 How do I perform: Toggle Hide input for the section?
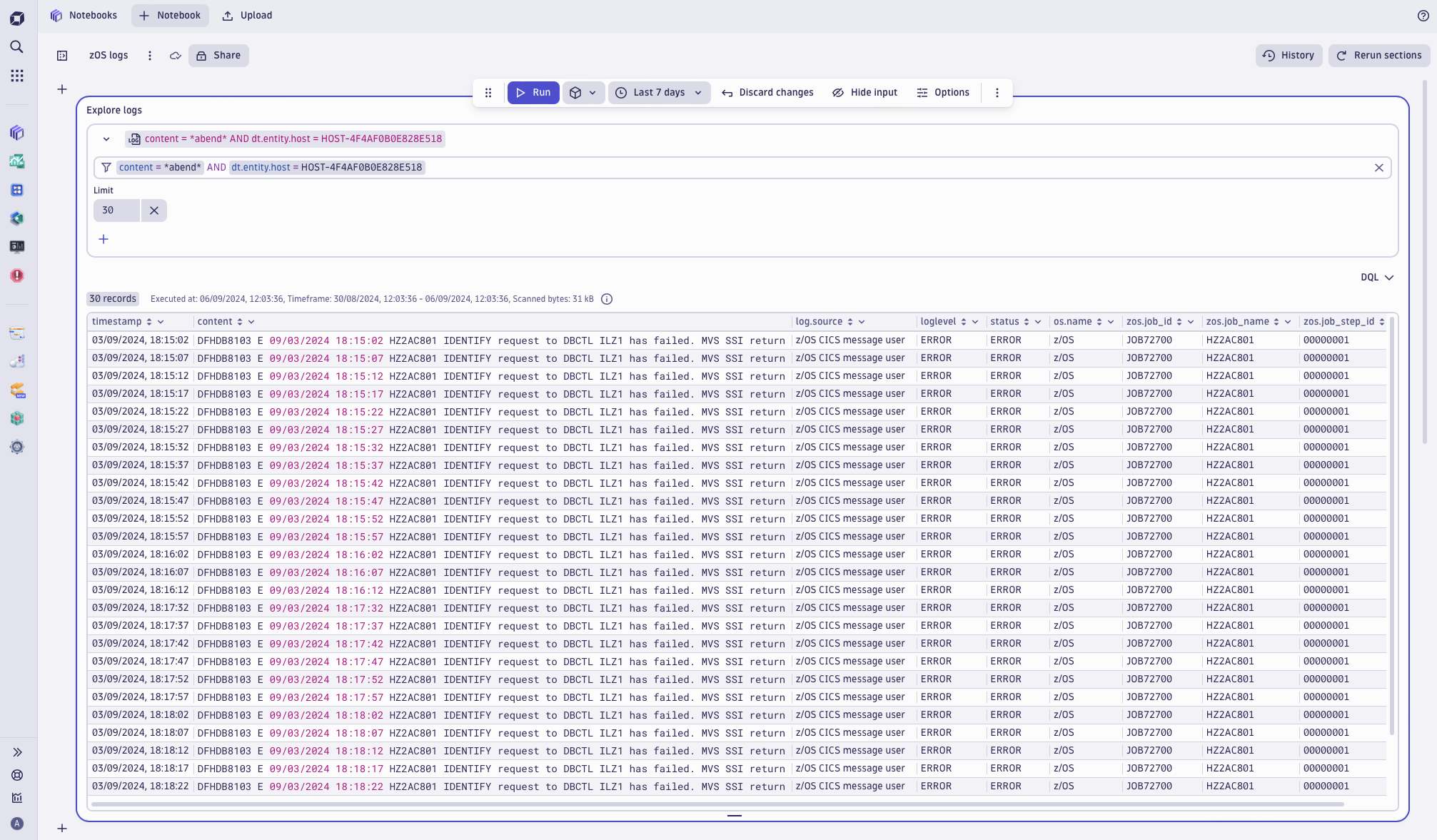[x=864, y=93]
